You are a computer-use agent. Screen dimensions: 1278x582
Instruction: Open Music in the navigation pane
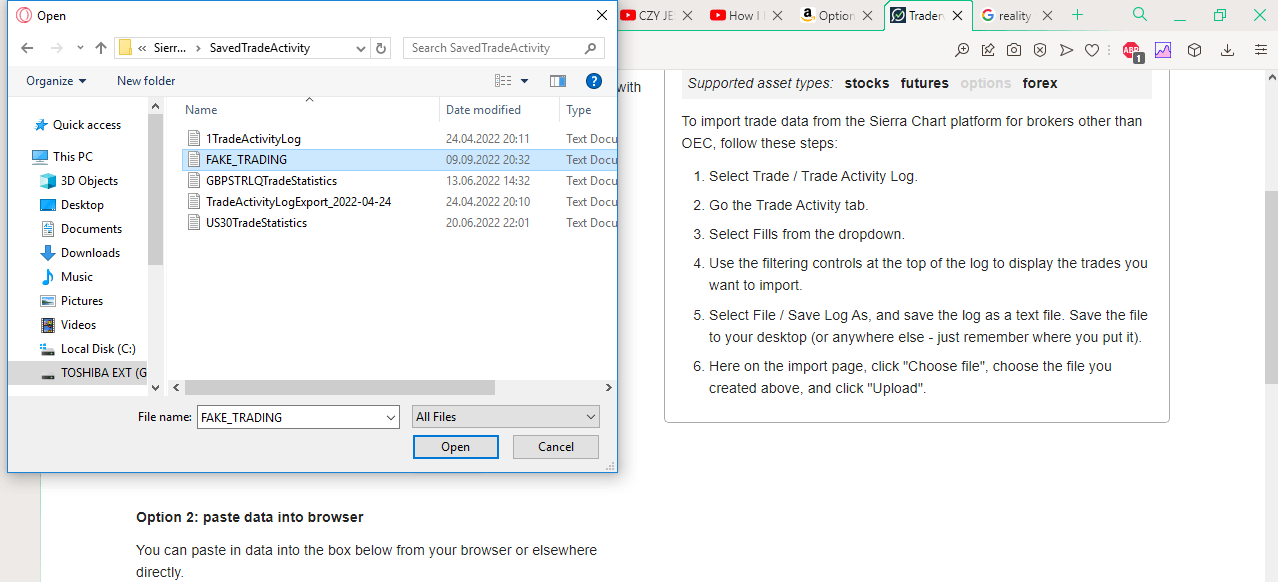point(77,277)
